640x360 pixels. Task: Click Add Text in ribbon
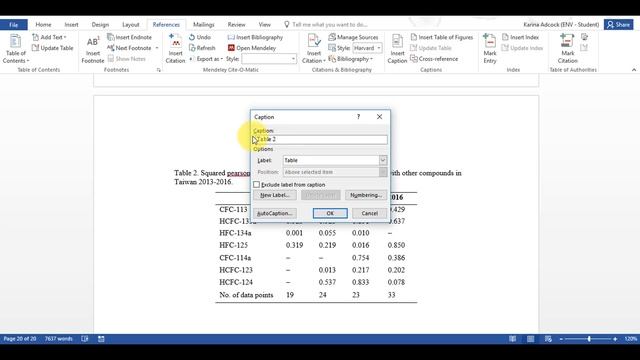tap(49, 37)
